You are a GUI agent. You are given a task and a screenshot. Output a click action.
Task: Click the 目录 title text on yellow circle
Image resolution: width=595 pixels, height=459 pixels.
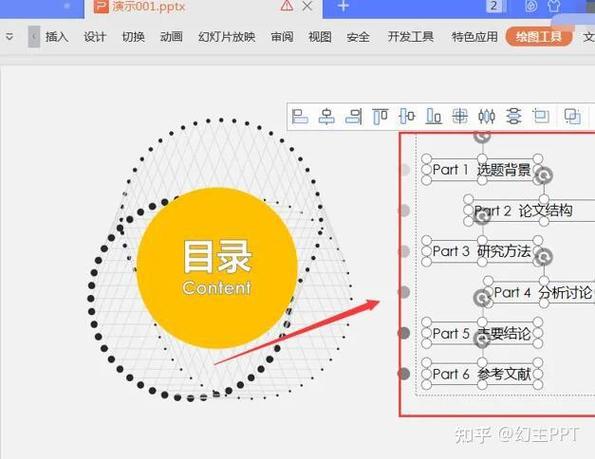click(x=217, y=256)
